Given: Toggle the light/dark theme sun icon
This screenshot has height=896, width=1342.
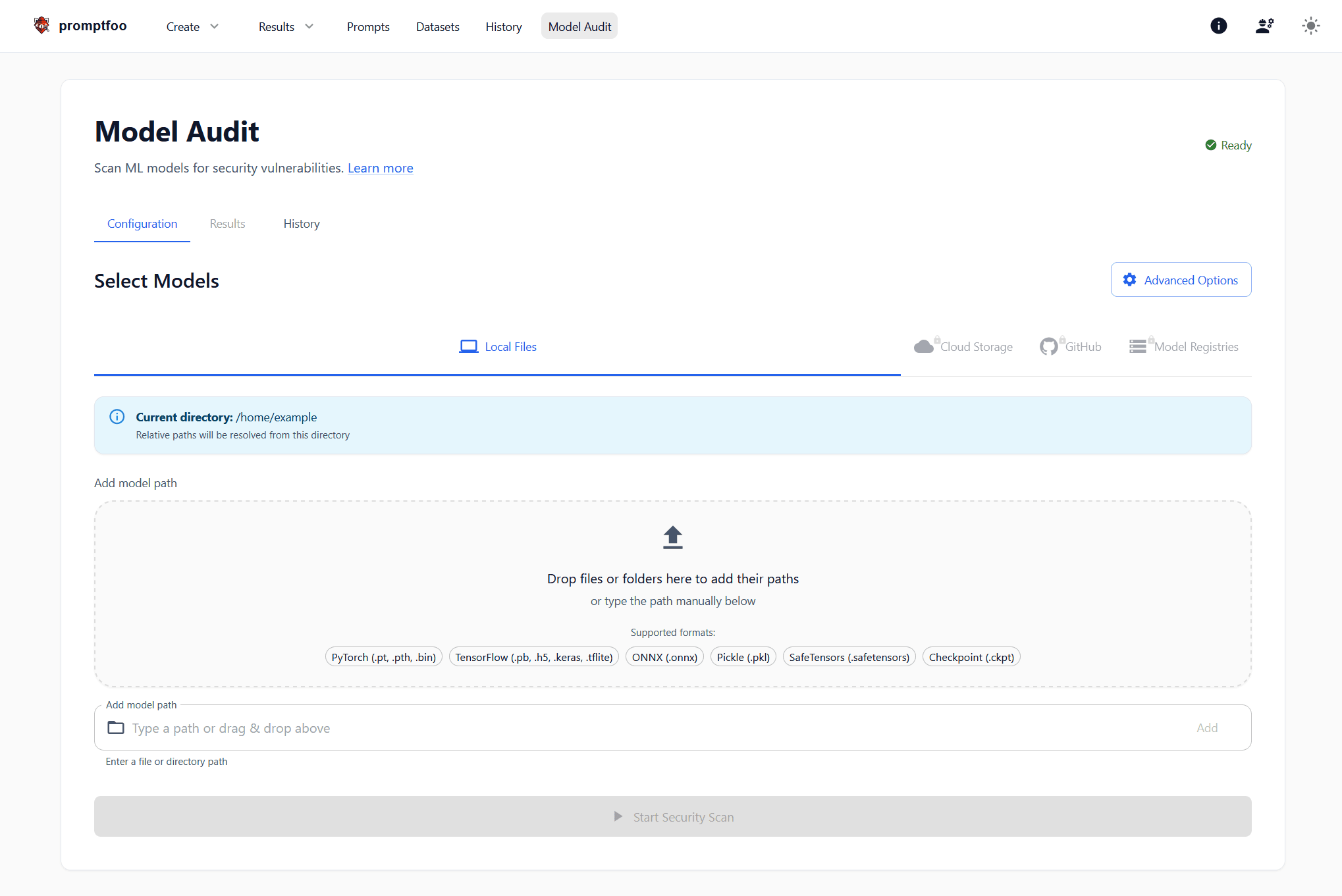Looking at the screenshot, I should coord(1310,26).
